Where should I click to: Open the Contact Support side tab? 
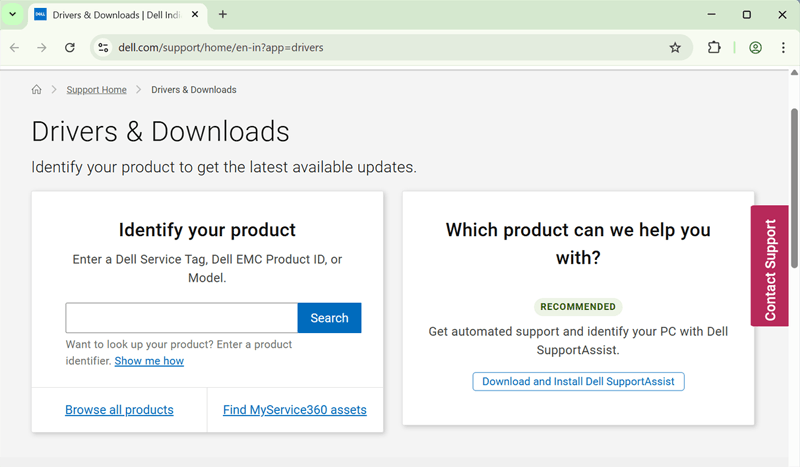(769, 266)
